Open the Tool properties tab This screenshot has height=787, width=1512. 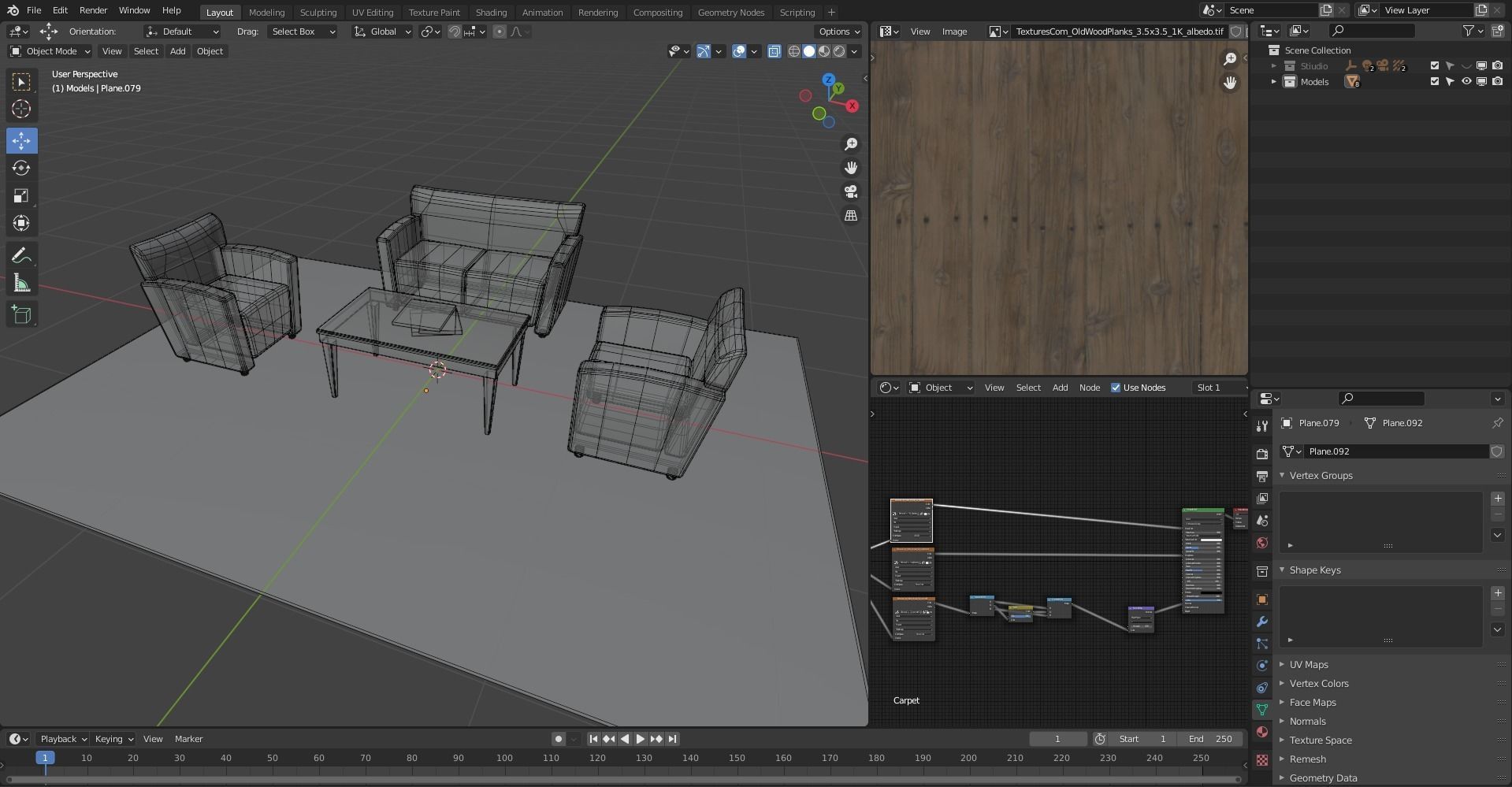pyautogui.click(x=1262, y=426)
